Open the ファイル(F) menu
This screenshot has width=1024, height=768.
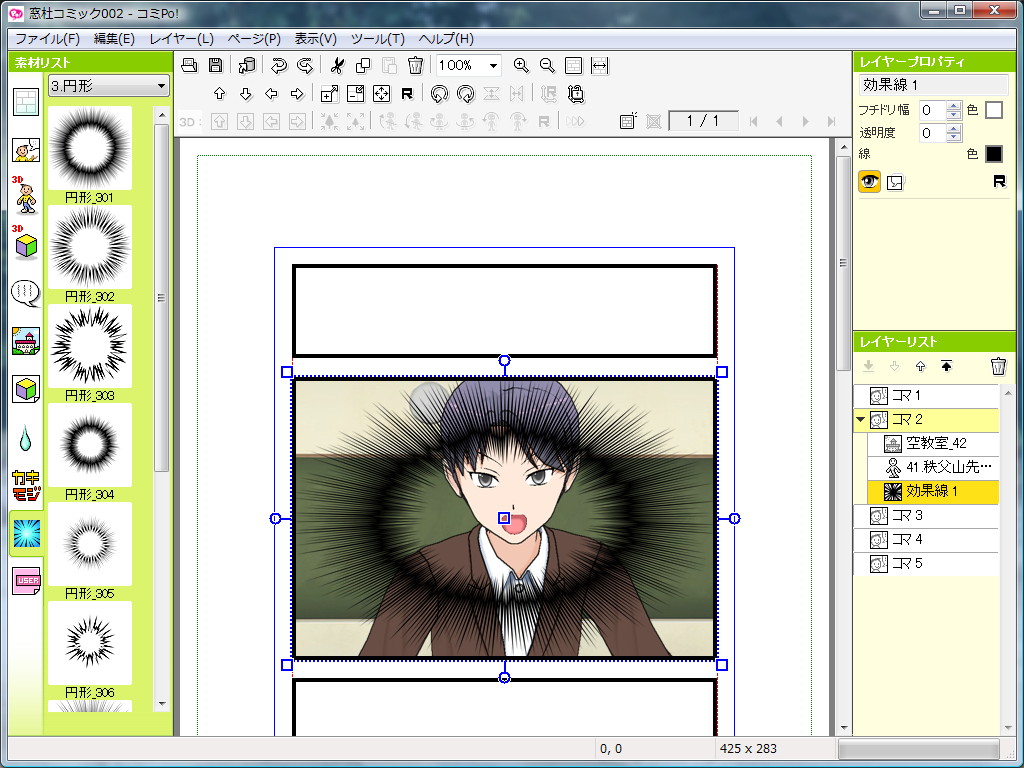(x=47, y=39)
